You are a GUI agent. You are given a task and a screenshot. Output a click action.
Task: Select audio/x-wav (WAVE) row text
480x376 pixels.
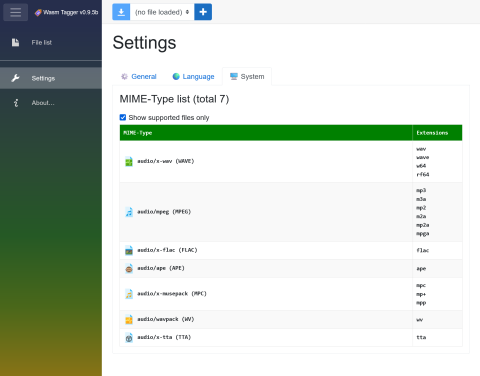(x=166, y=161)
